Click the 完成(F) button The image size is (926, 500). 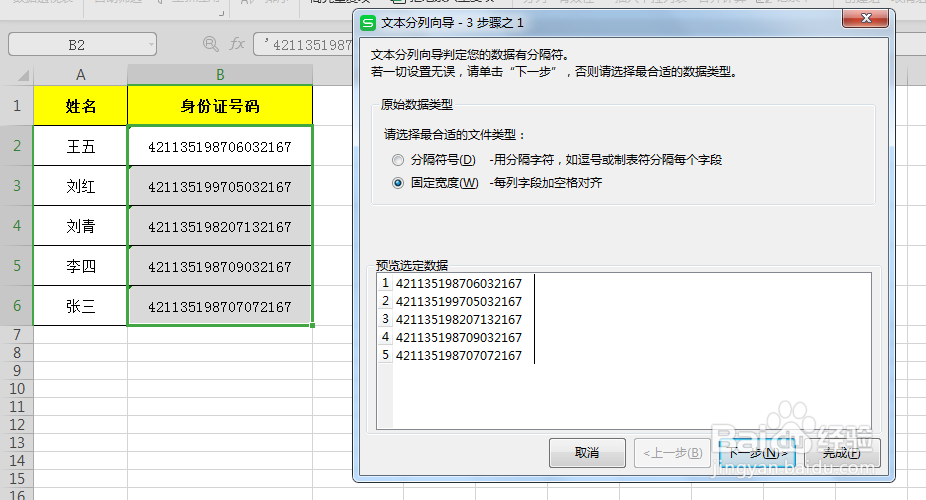[842, 453]
